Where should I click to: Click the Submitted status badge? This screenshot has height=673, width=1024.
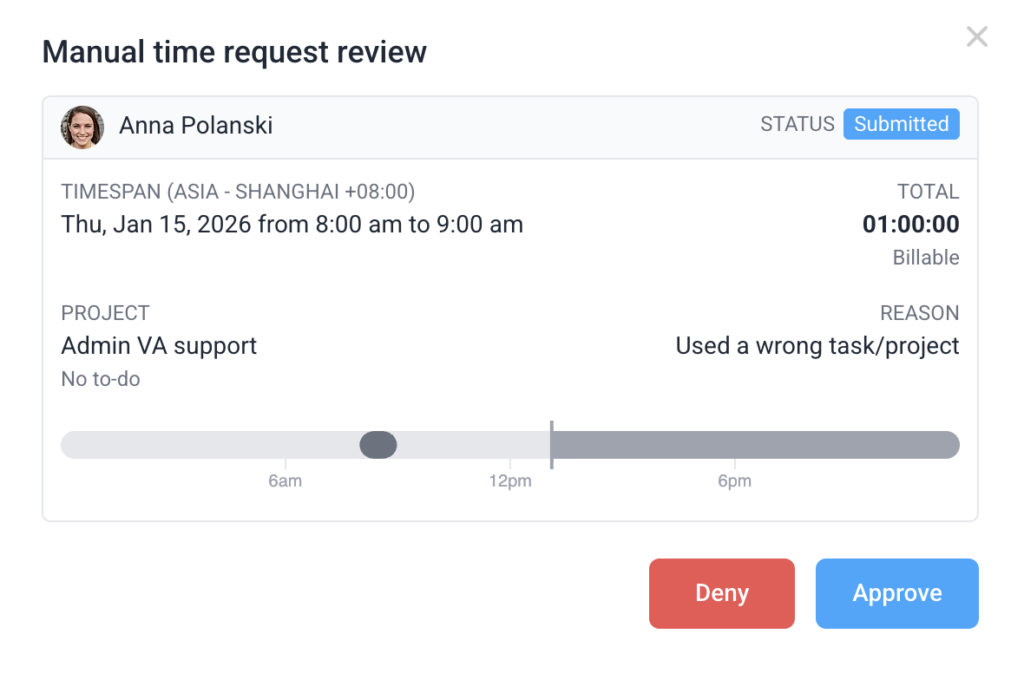point(900,124)
